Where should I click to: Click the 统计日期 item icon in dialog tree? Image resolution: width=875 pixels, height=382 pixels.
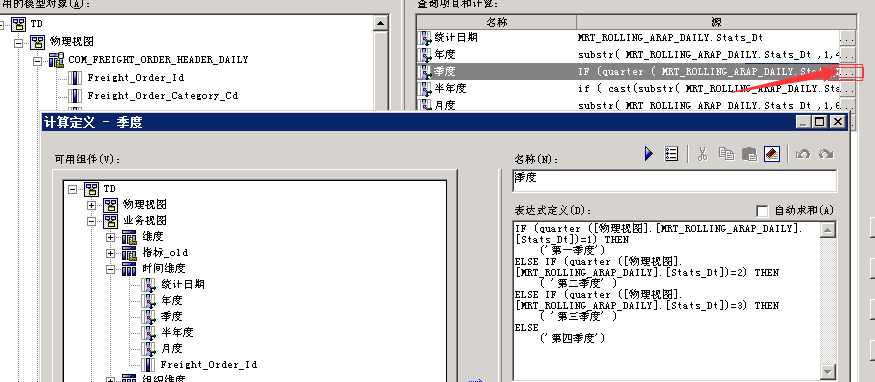tap(148, 284)
